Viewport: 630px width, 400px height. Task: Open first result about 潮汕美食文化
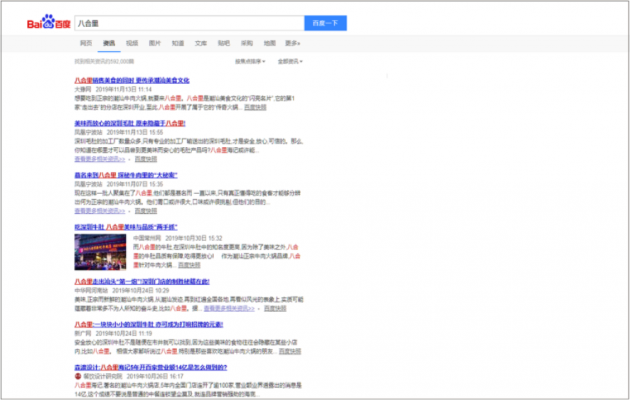[x=131, y=80]
